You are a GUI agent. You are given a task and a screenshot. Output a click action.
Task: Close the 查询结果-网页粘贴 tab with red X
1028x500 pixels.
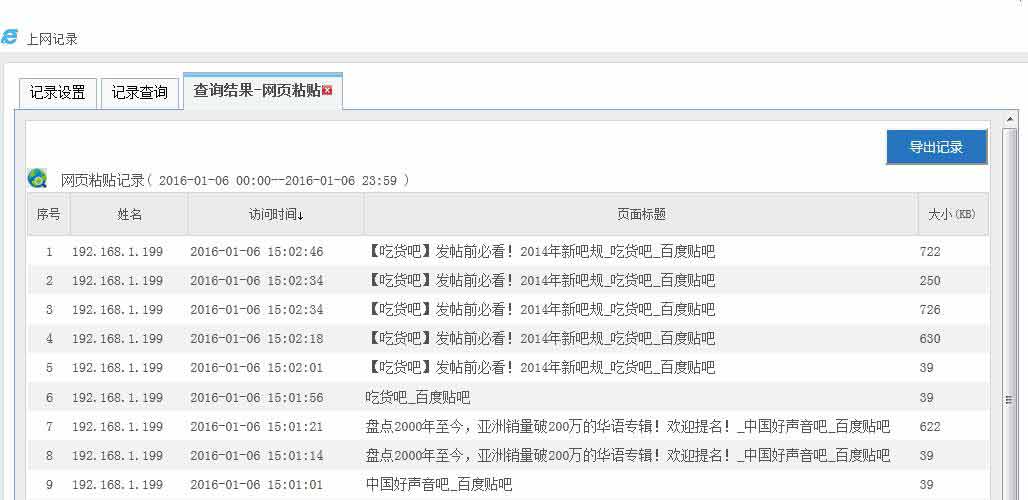327,91
